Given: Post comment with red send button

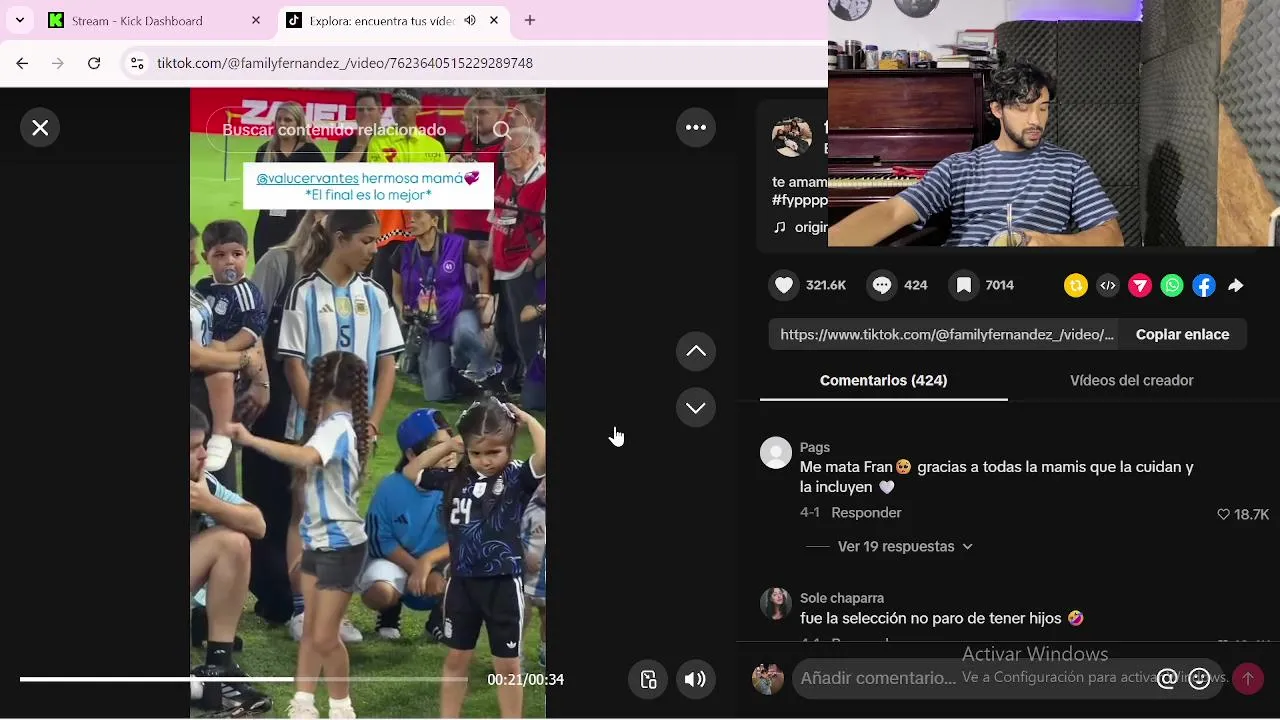Looking at the screenshot, I should (1248, 679).
